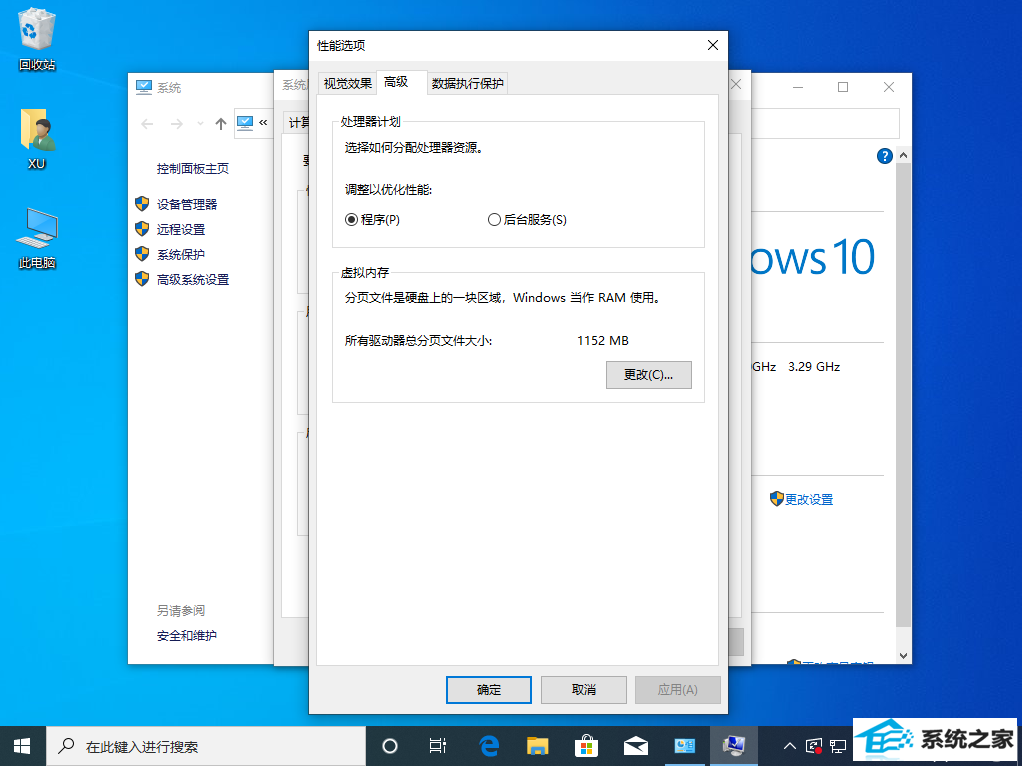Image resolution: width=1022 pixels, height=766 pixels.
Task: Click the taskbar search box
Action: (206, 746)
